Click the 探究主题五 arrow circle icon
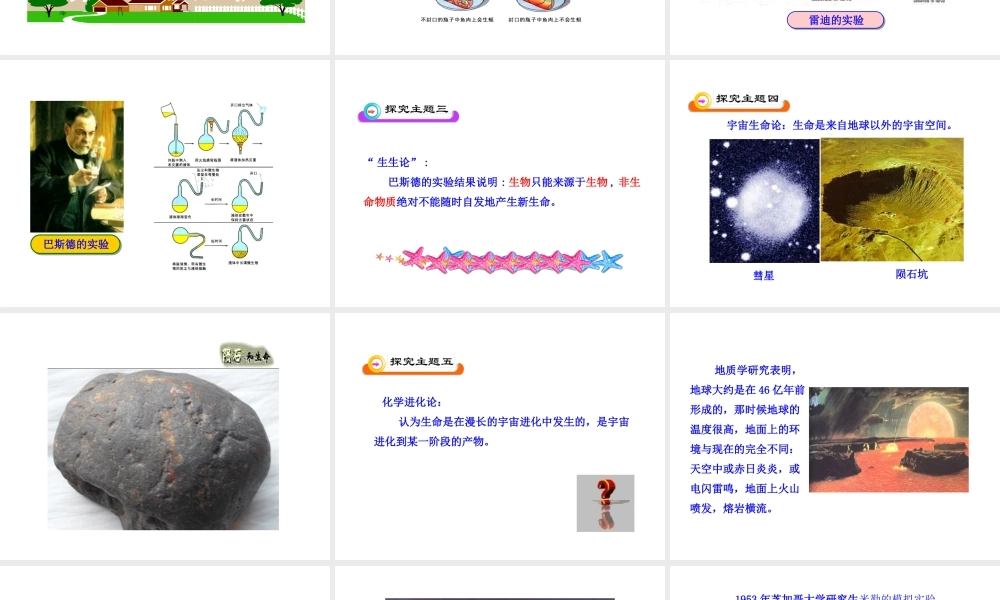The width and height of the screenshot is (1000, 600). point(376,363)
